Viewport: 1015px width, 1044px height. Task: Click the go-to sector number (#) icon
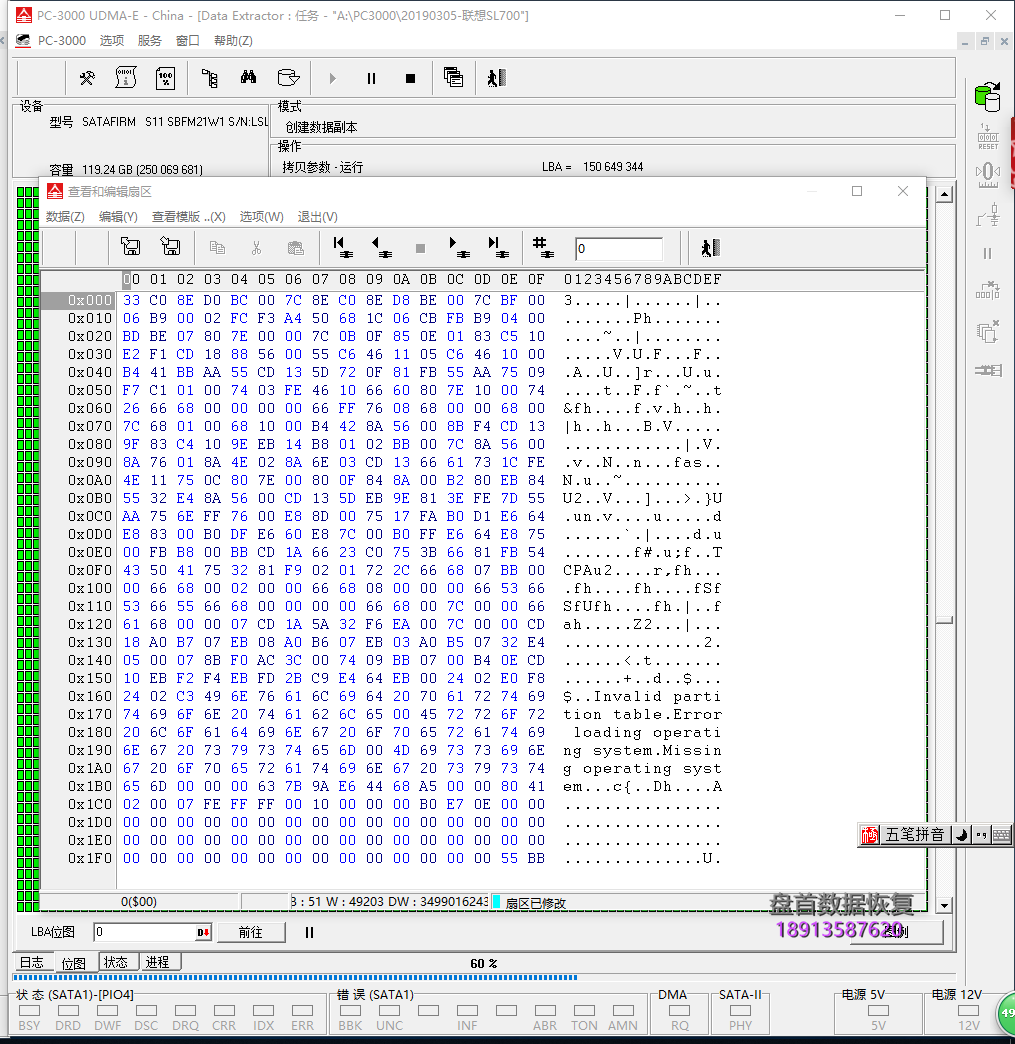(543, 248)
